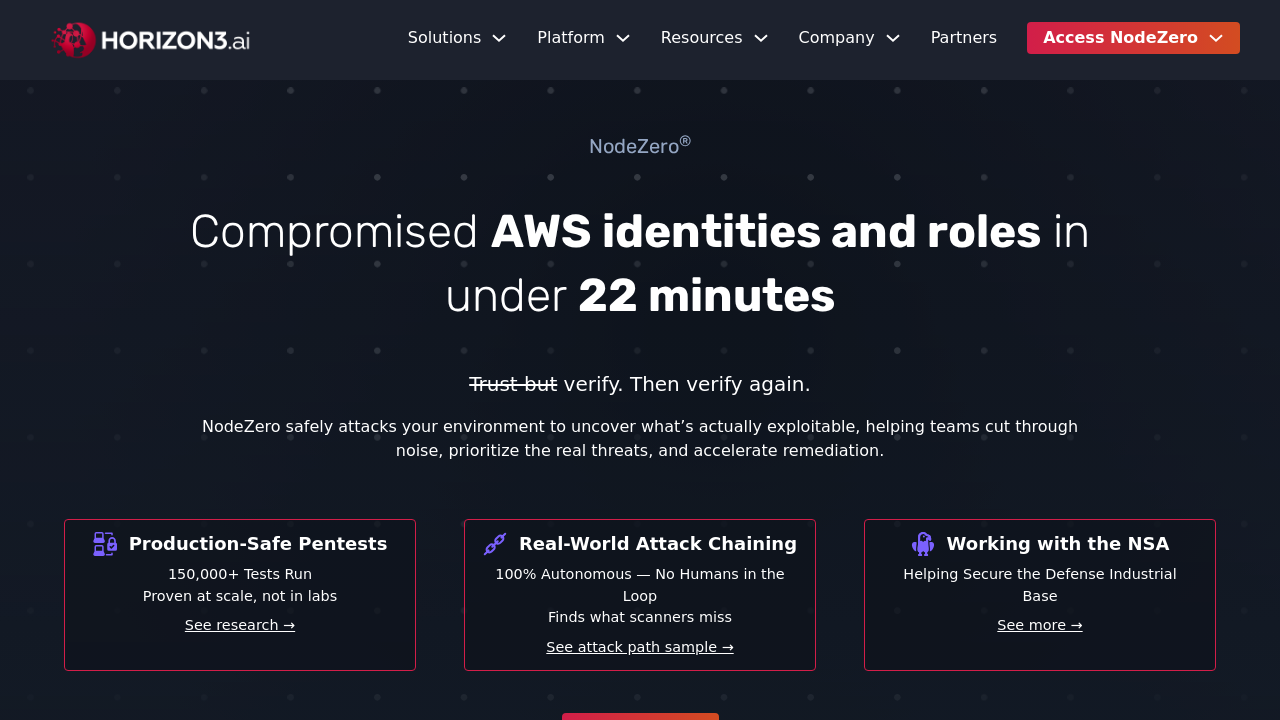
Task: Open the Company menu
Action: [x=836, y=38]
